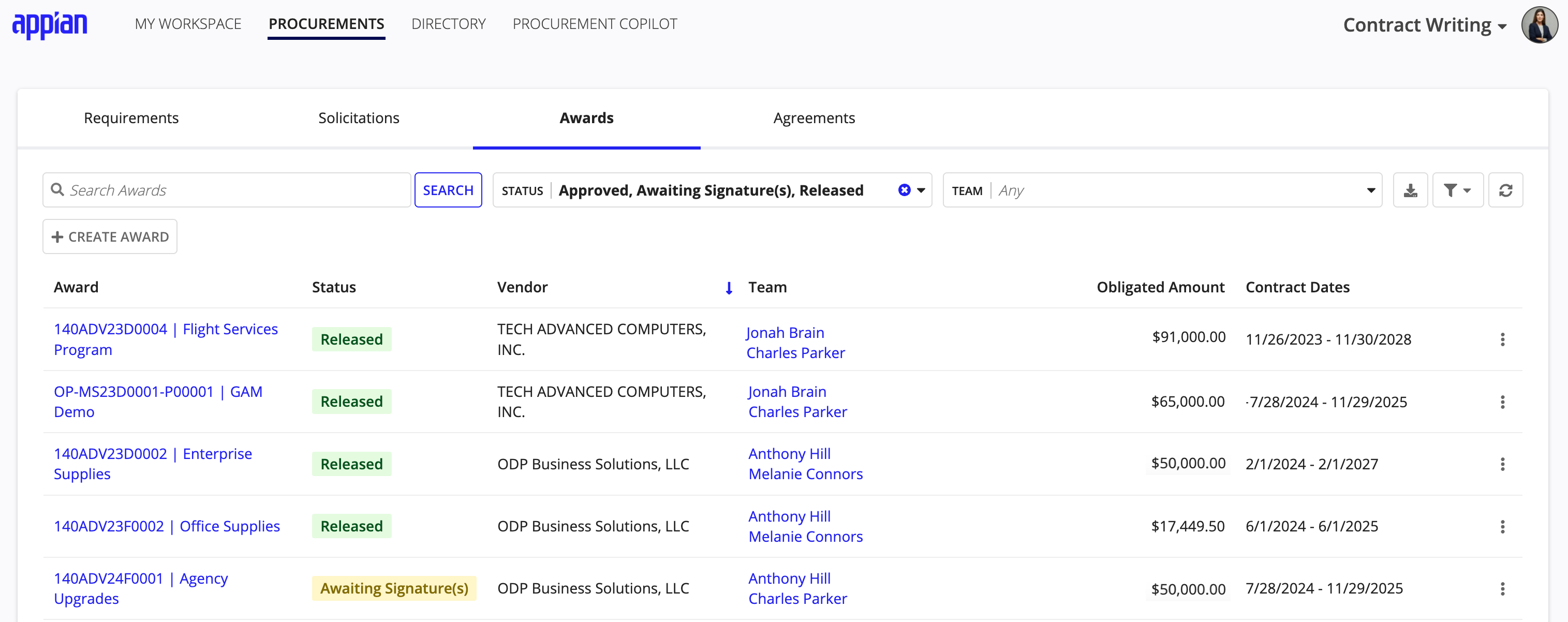The width and height of the screenshot is (1568, 622).
Task: Go to My Workspace
Action: tap(188, 24)
